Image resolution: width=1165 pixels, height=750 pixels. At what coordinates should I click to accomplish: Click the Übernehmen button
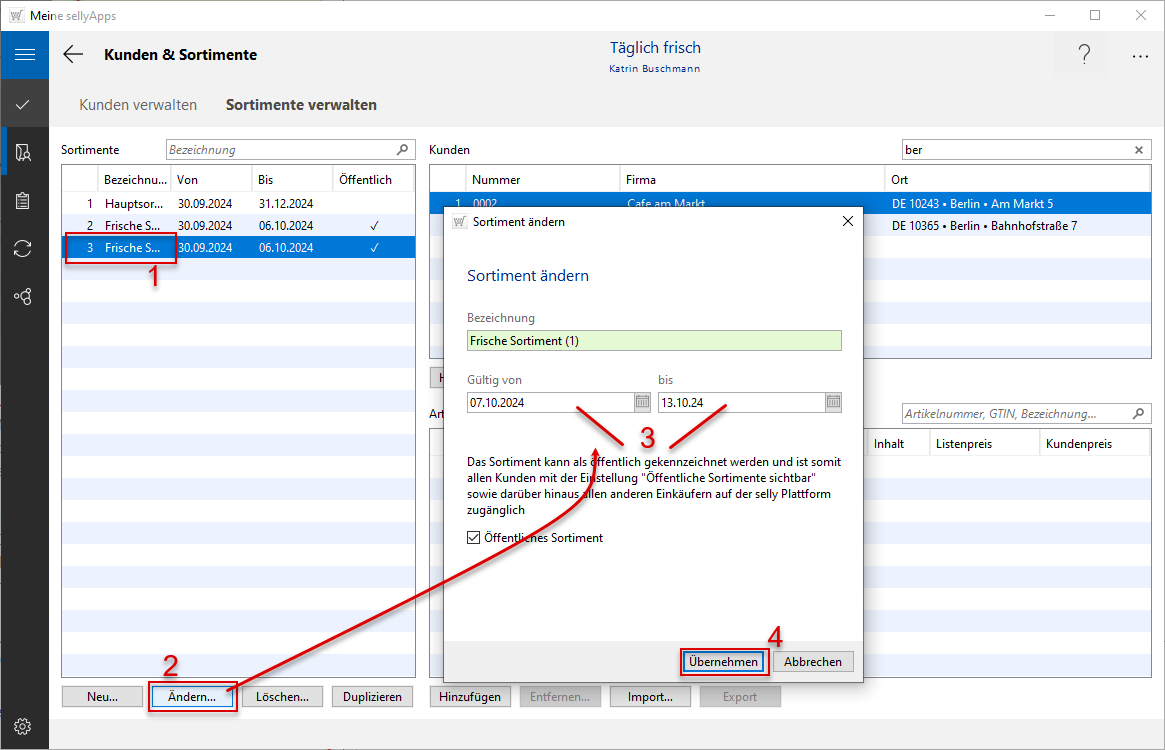click(x=725, y=661)
